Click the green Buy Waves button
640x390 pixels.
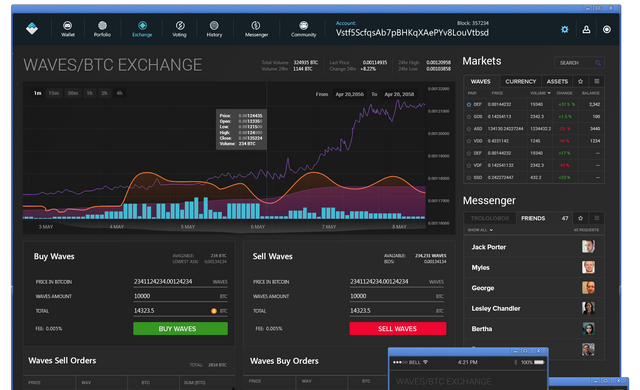point(180,328)
